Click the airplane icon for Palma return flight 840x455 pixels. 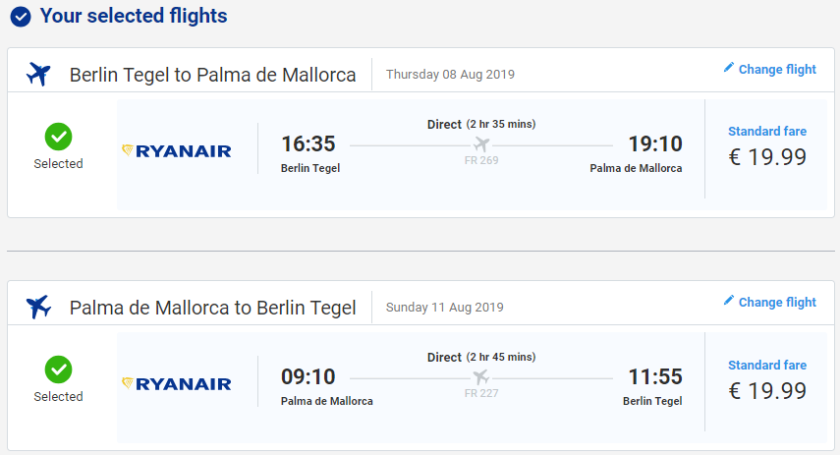(39, 306)
